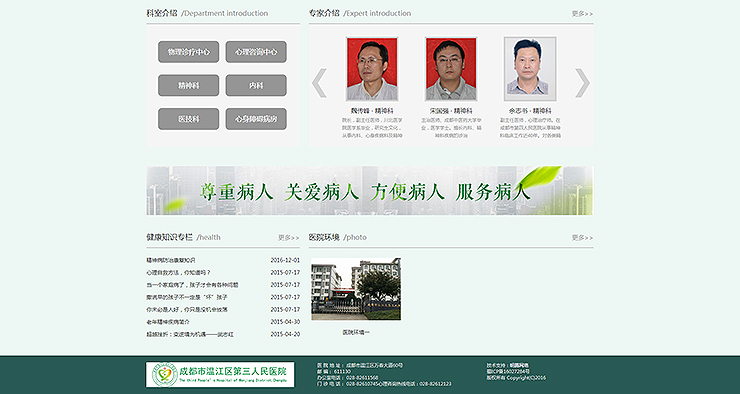The image size is (740, 394).
Task: Expand more hospital photos via 更多>>
Action: coord(582,237)
